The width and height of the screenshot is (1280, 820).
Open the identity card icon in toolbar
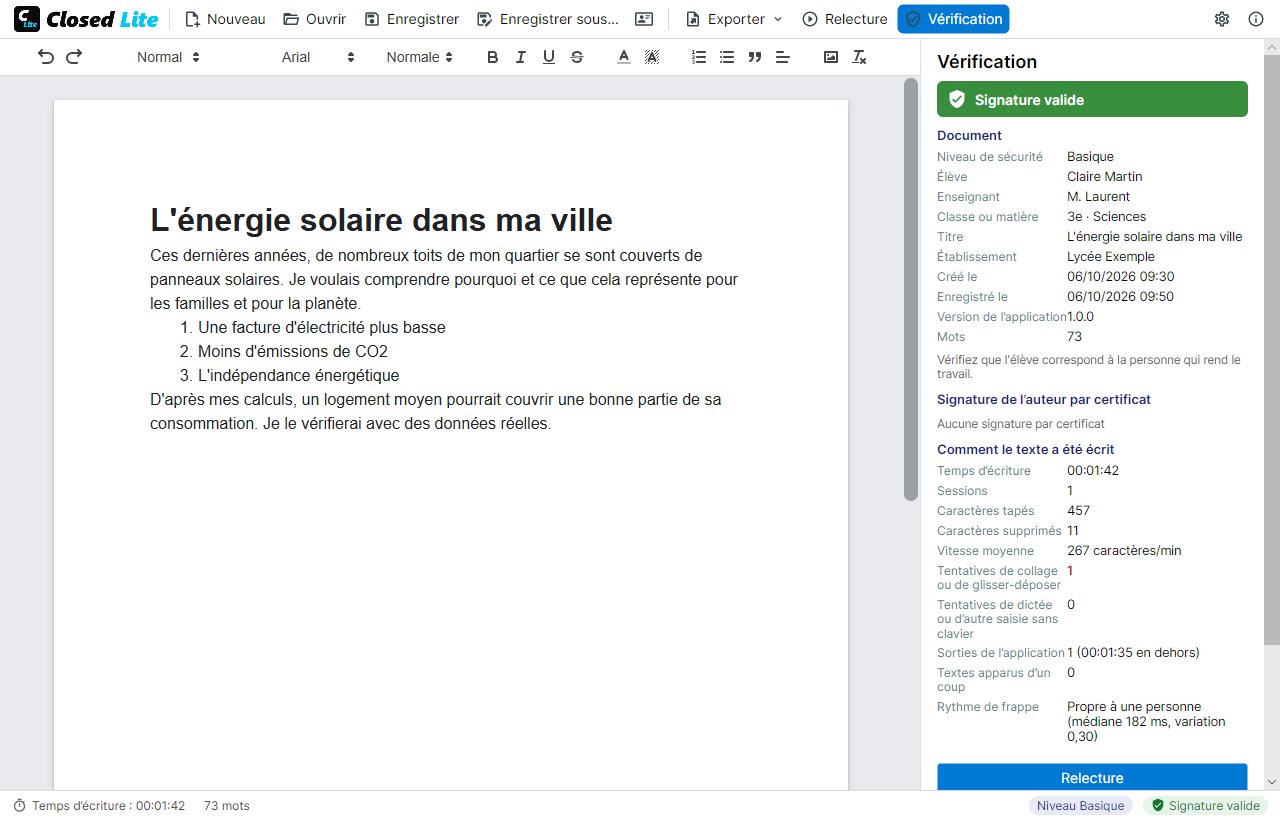644,19
